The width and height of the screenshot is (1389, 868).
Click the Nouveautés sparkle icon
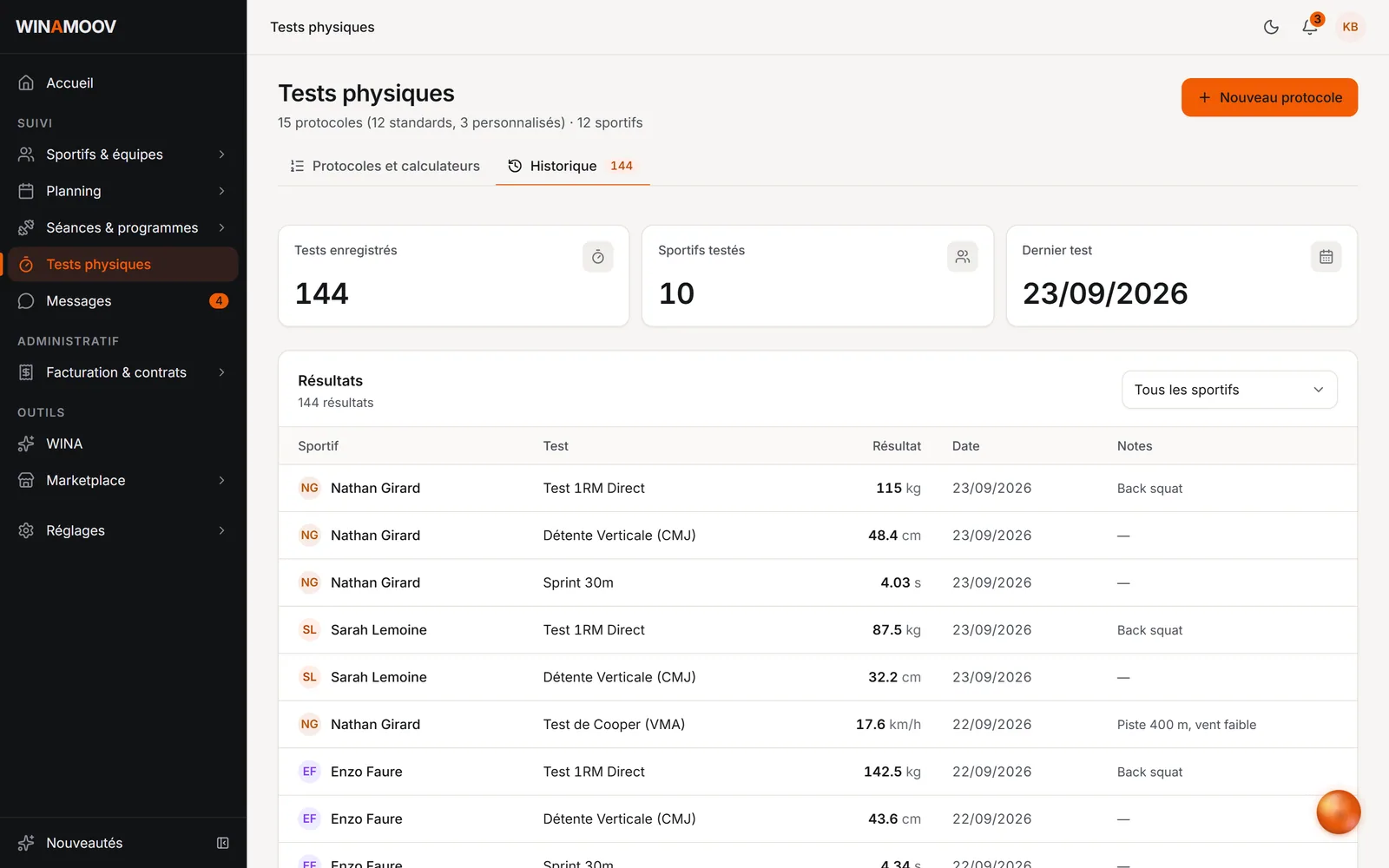pos(26,843)
